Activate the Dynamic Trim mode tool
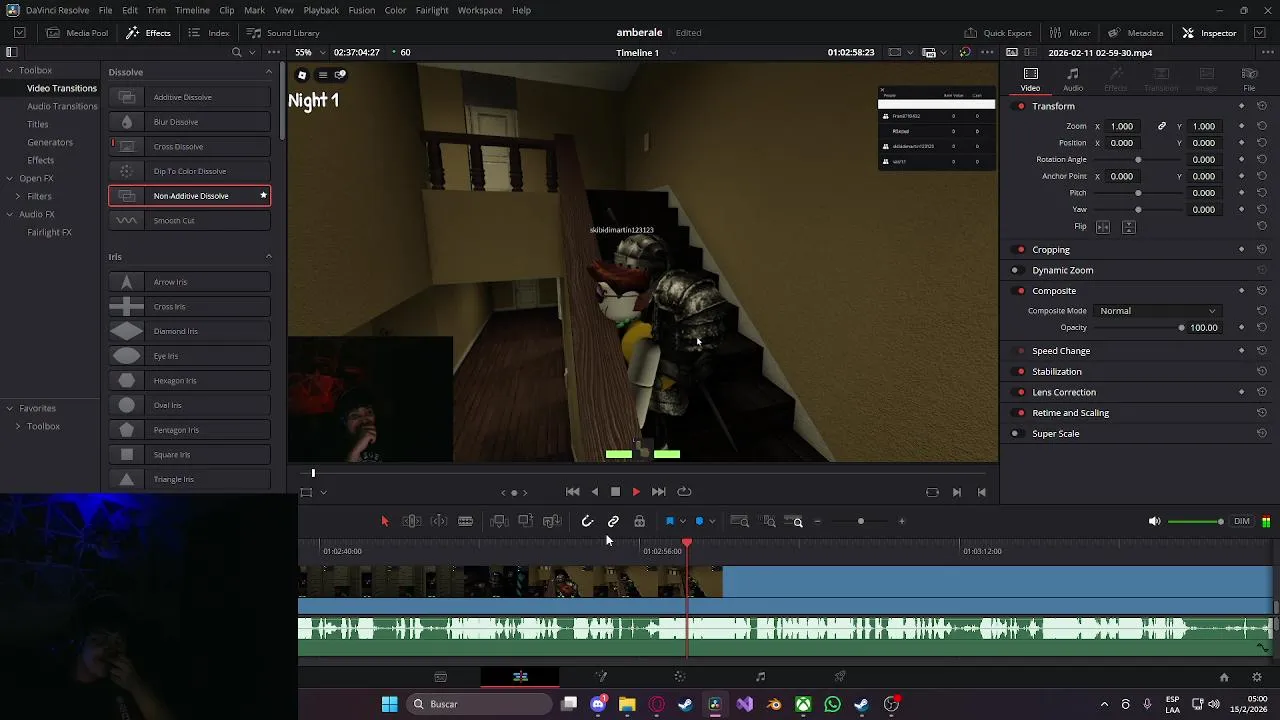 439,521
